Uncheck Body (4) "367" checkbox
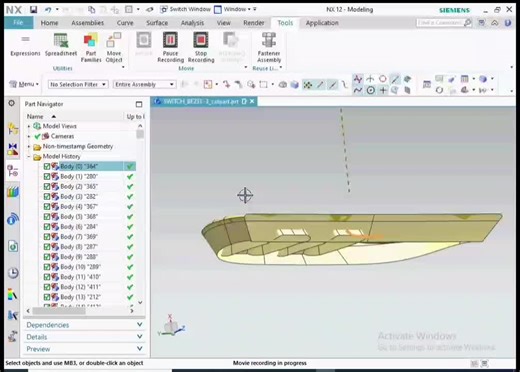520x372 pixels. (x=47, y=207)
